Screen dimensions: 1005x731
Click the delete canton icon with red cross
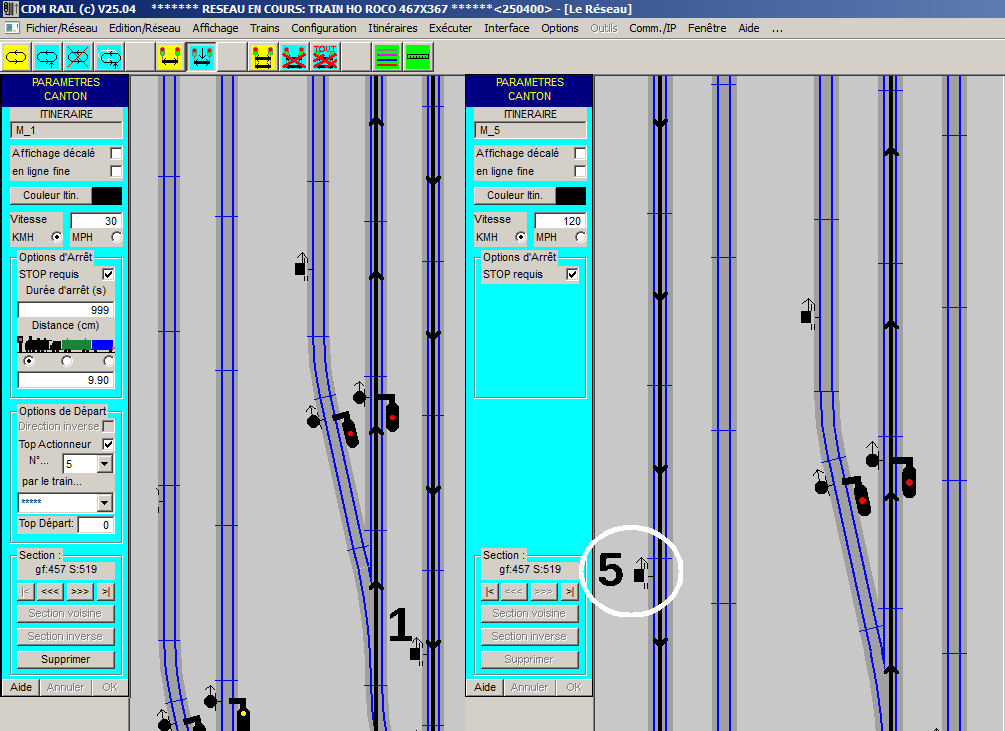tap(294, 57)
